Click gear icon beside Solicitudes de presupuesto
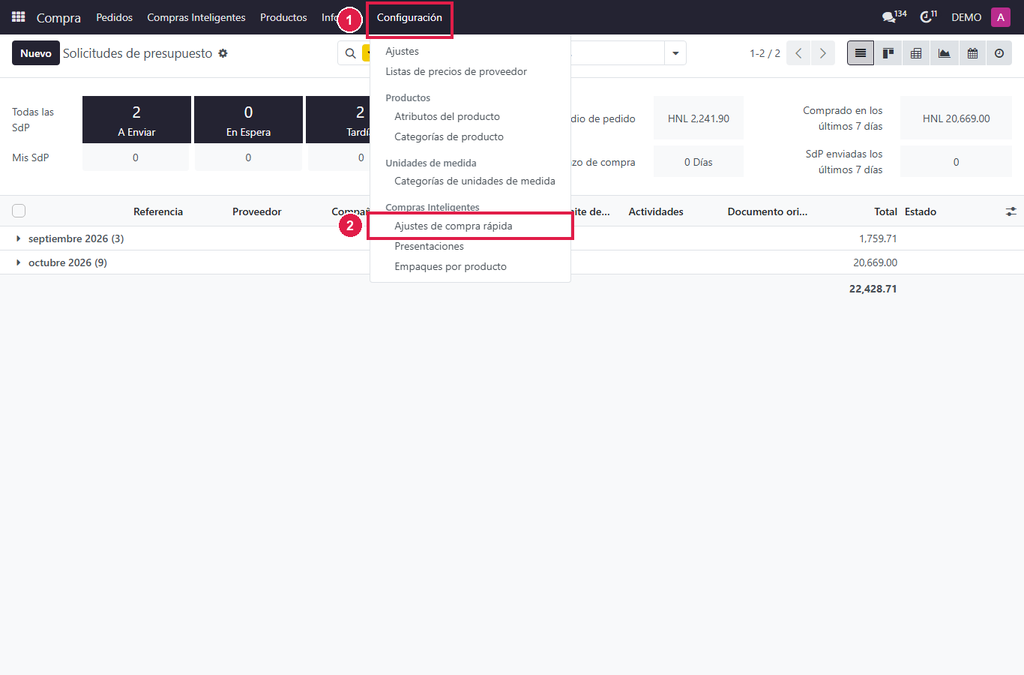This screenshot has width=1024, height=675. tap(223, 54)
